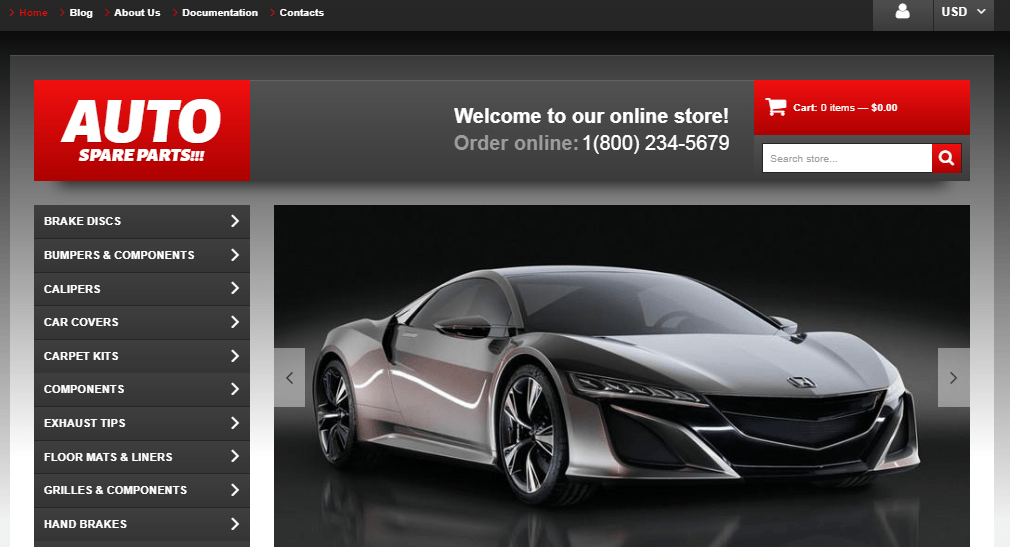Click the Hand Brakes chevron arrow
This screenshot has width=1010, height=547.
coord(234,524)
